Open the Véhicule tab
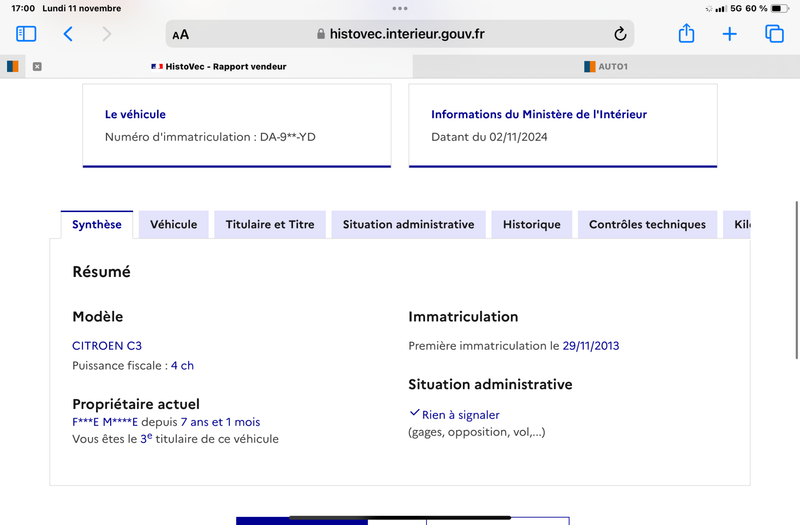The image size is (800, 525). 173,224
